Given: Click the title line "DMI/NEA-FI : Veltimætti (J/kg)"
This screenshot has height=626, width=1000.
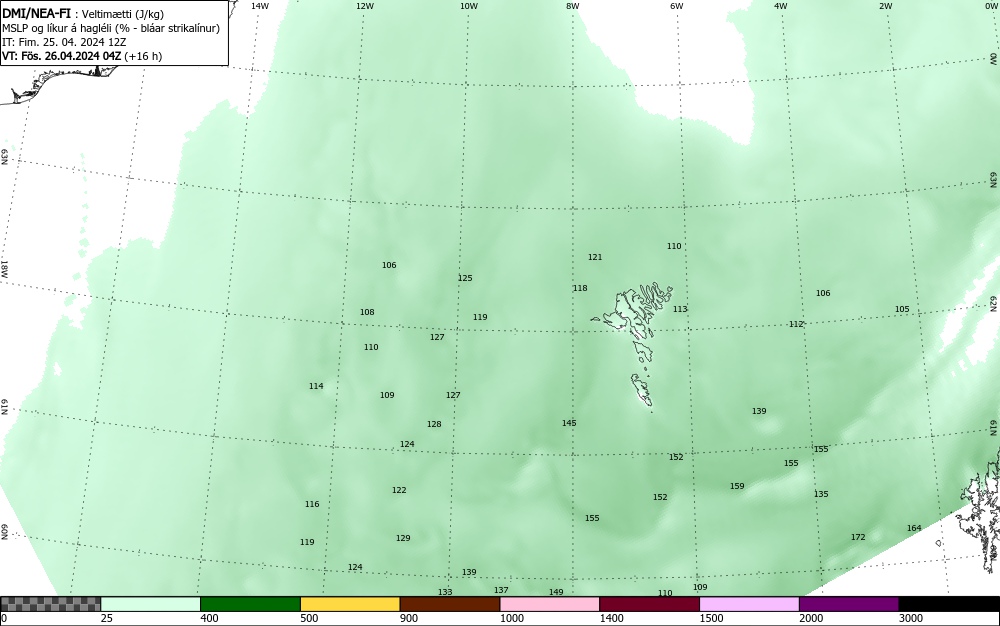Looking at the screenshot, I should point(84,13).
